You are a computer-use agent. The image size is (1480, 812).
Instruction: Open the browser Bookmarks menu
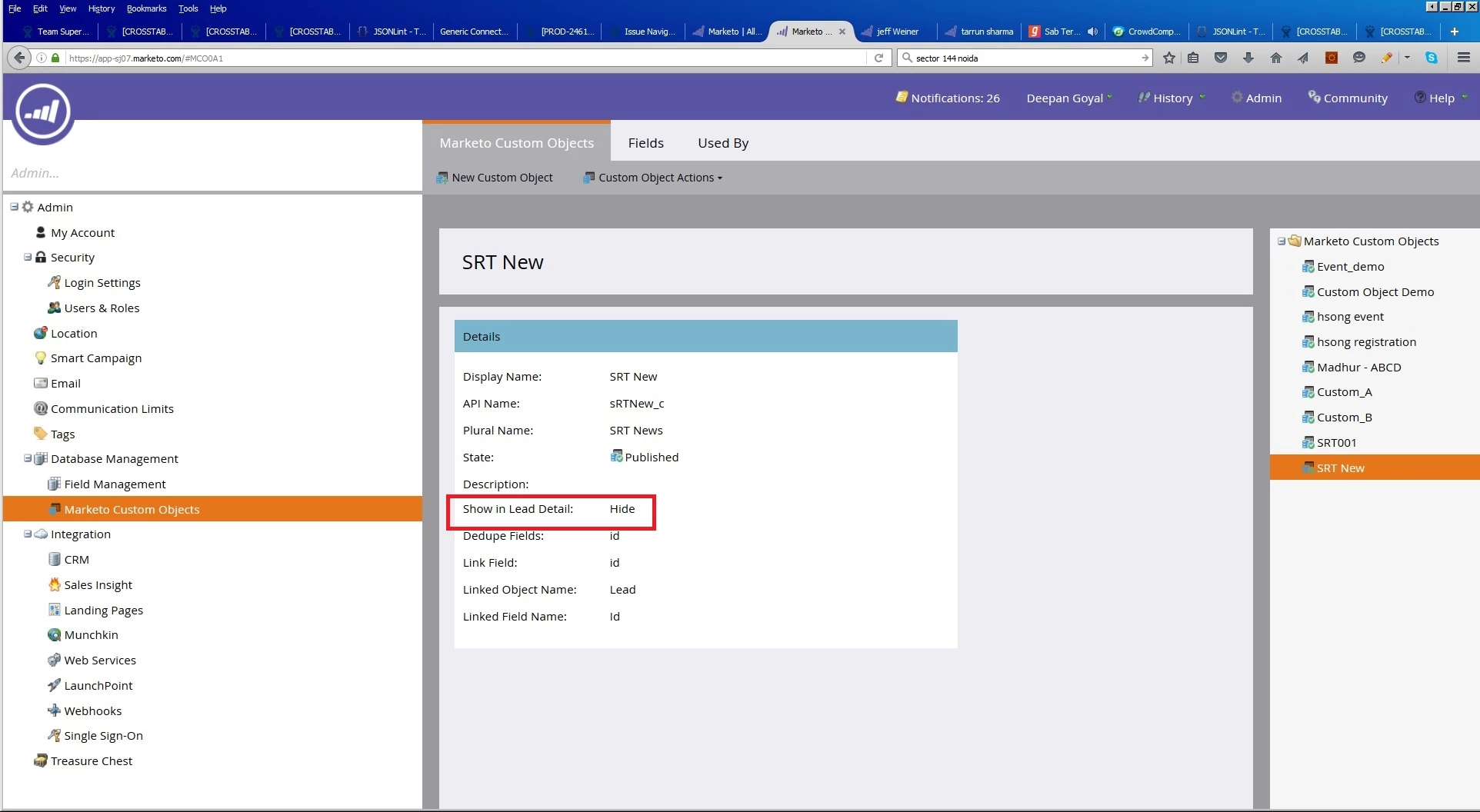[146, 8]
